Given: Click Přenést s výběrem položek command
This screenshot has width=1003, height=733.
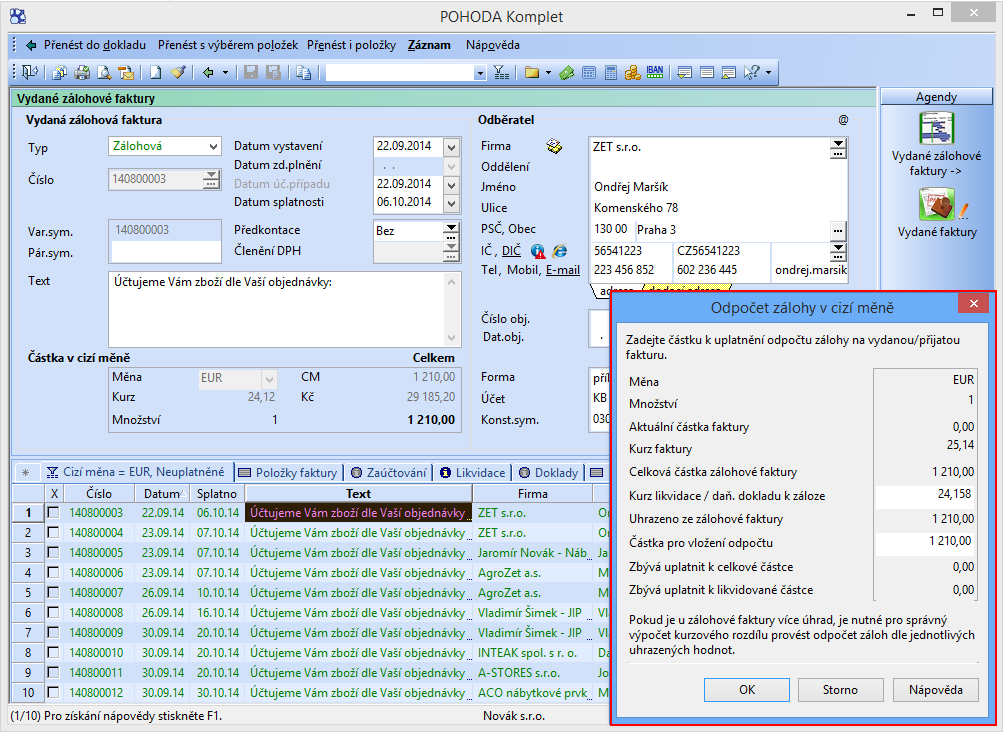Looking at the screenshot, I should 228,45.
